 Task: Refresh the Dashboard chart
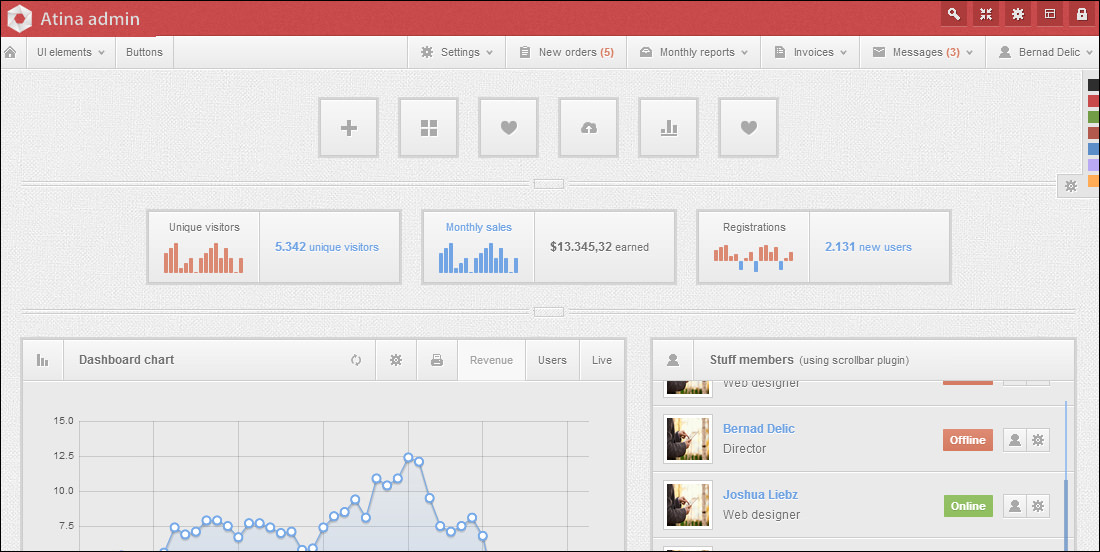click(356, 360)
